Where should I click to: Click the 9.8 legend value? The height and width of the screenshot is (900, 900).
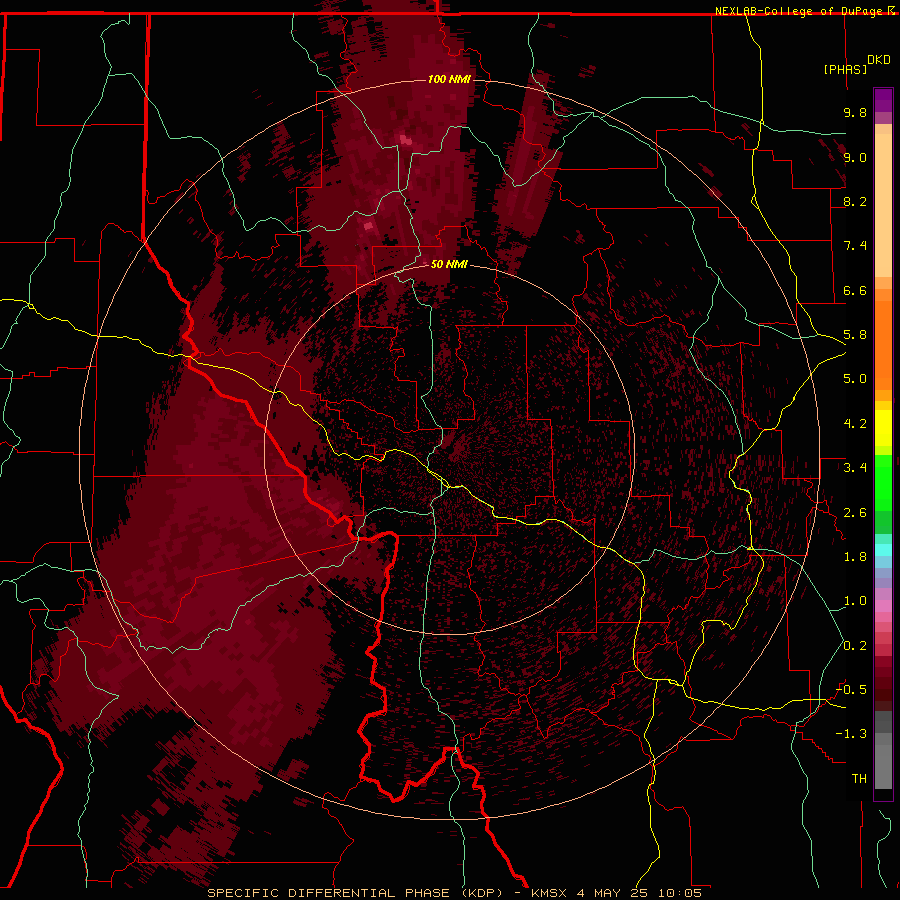pyautogui.click(x=855, y=112)
